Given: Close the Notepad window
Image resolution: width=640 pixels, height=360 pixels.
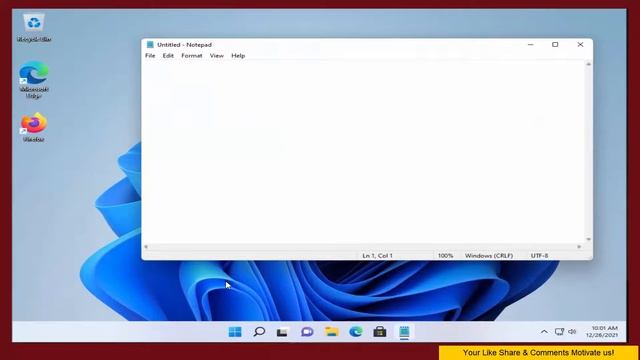Looking at the screenshot, I should 580,44.
